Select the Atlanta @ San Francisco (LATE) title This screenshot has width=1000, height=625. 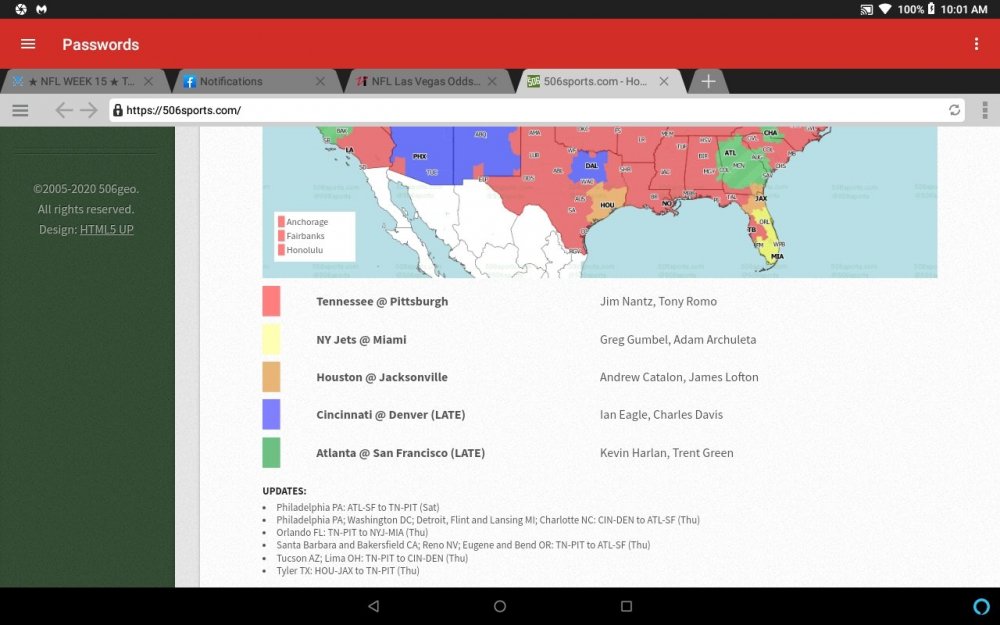[401, 453]
